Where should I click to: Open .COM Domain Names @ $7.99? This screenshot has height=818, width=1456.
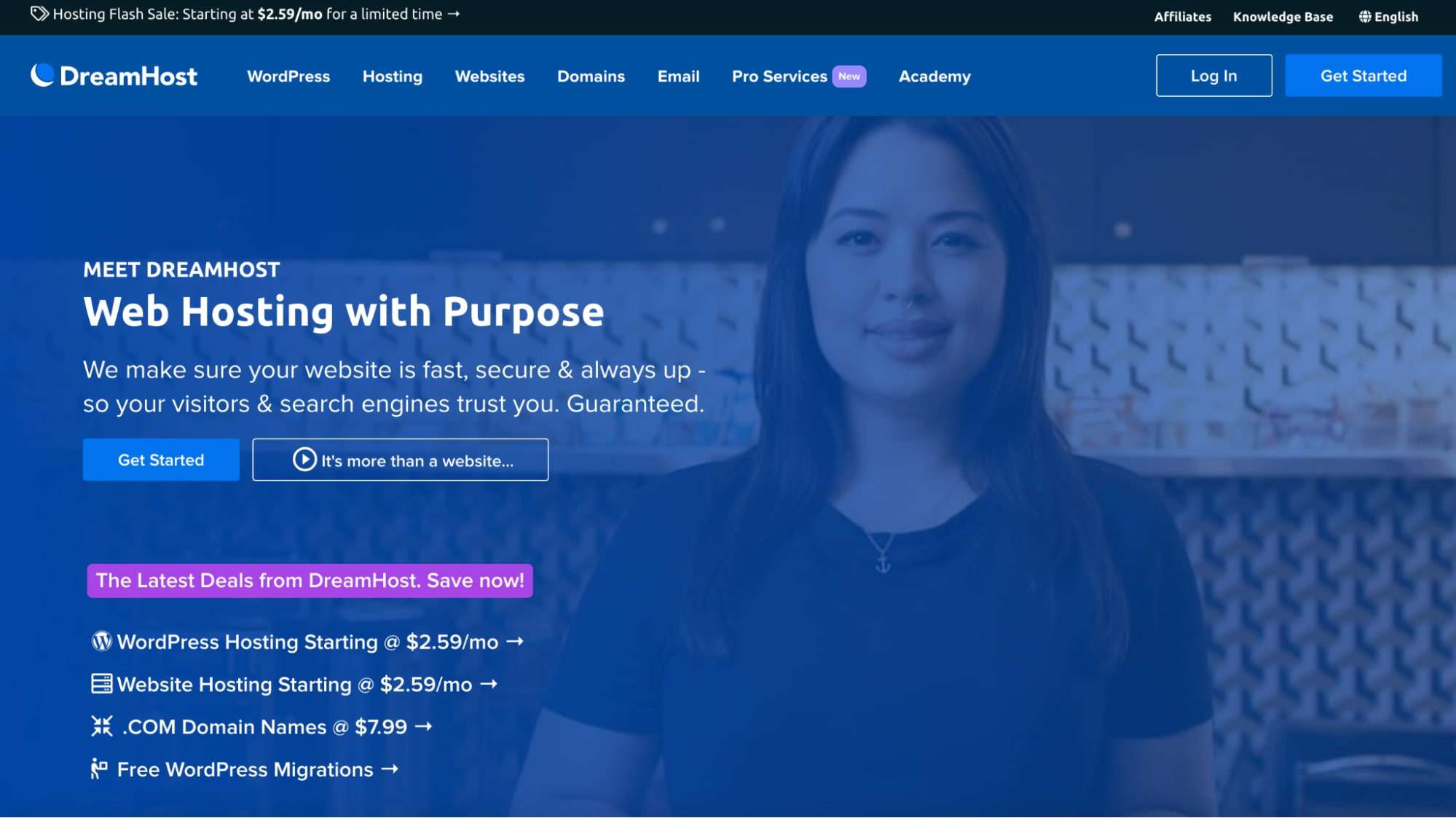[x=262, y=726]
